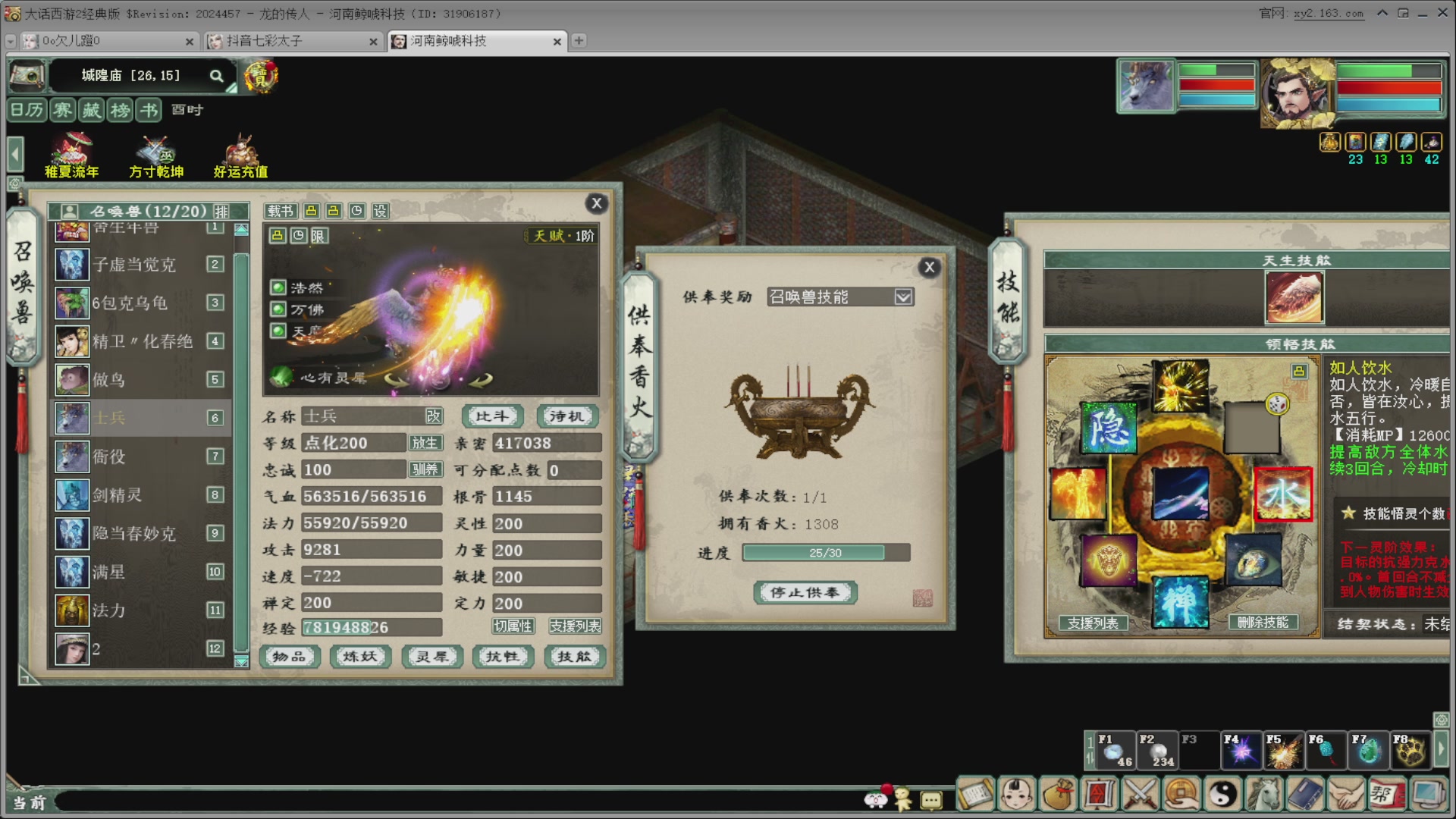Open the coin-in-hand trade icon
The height and width of the screenshot is (819, 1456).
pyautogui.click(x=1181, y=794)
